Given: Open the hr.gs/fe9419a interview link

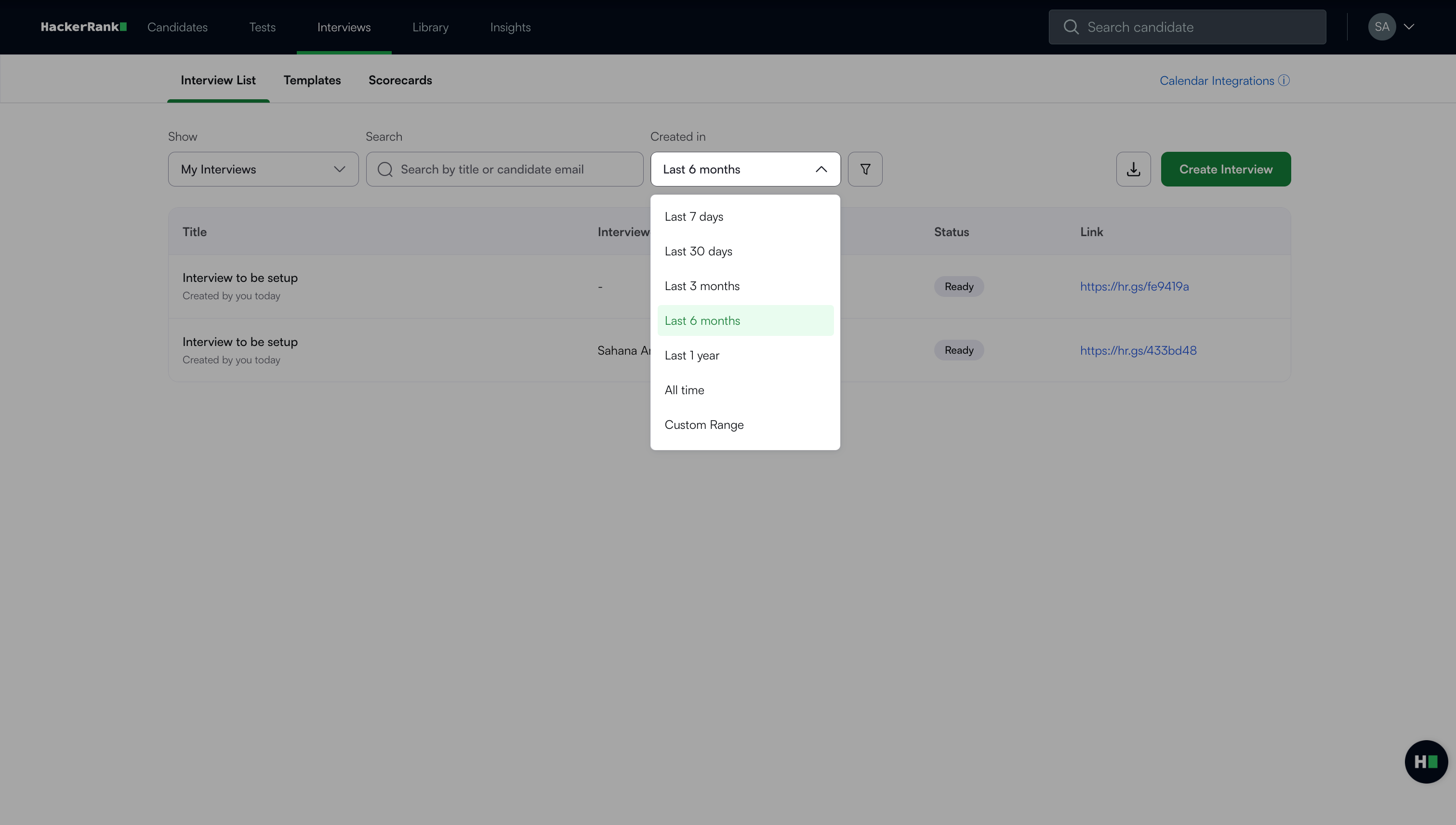Looking at the screenshot, I should pyautogui.click(x=1134, y=286).
